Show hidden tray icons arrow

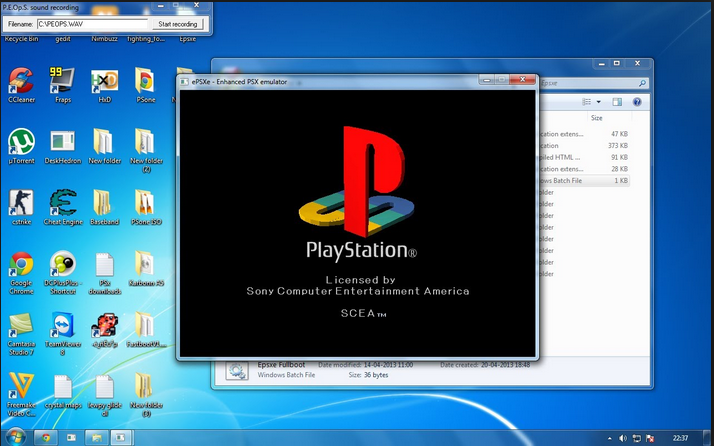(610, 438)
